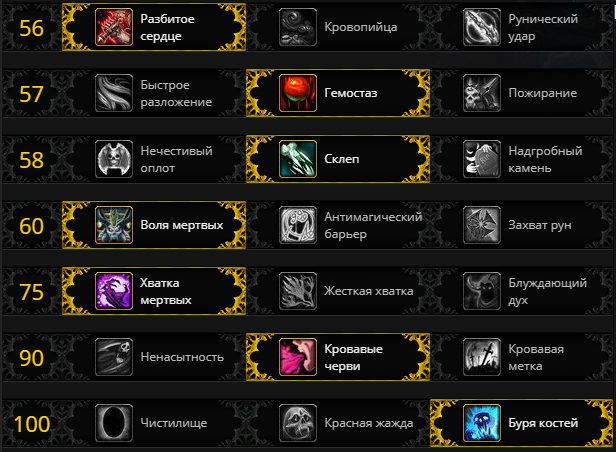Image resolution: width=616 pixels, height=452 pixels.
Task: Select the Разбитое сердце talent icon
Action: coord(114,27)
